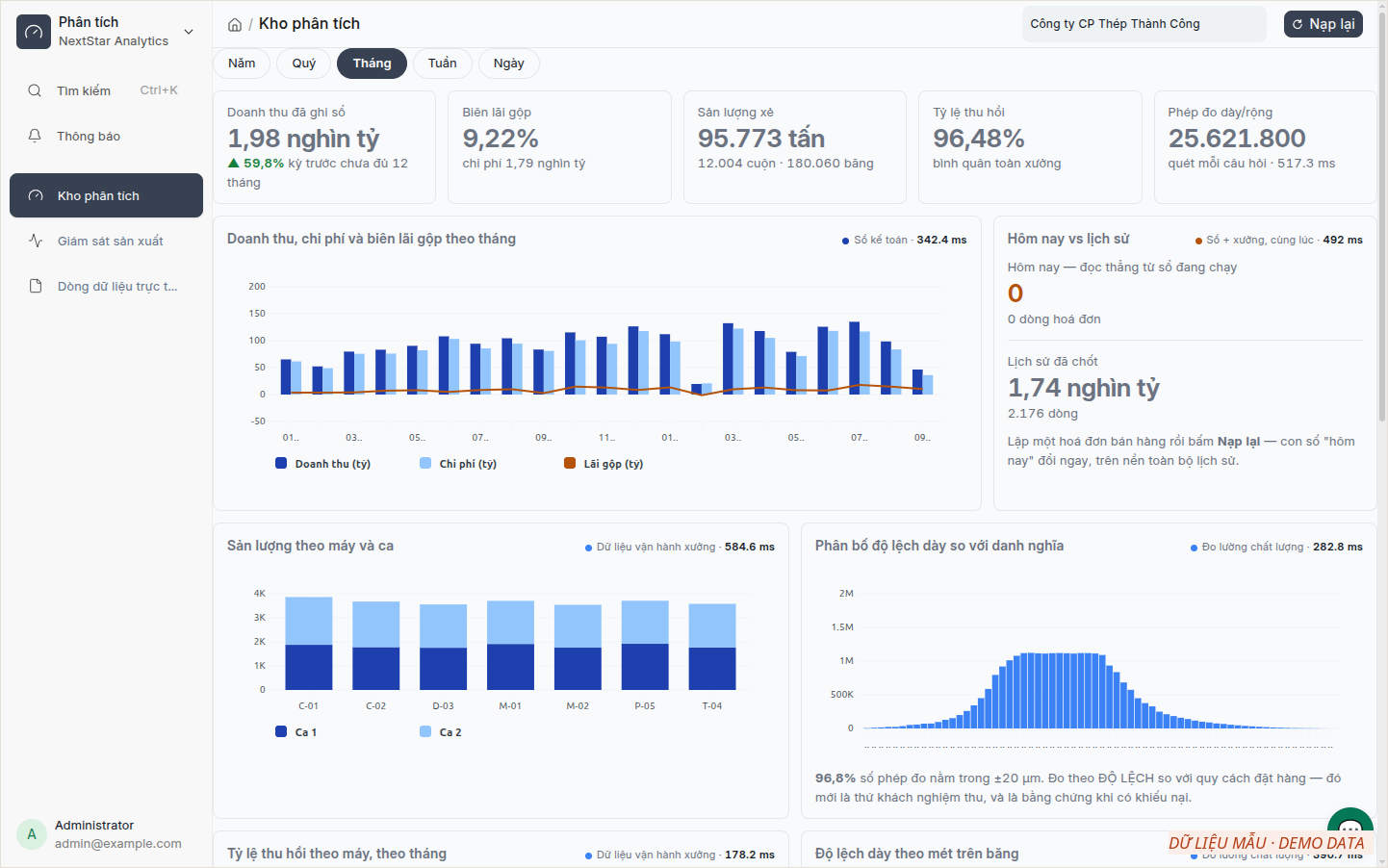Image resolution: width=1388 pixels, height=868 pixels.
Task: Click the D-03 machine bar in shift chart
Action: (443, 647)
